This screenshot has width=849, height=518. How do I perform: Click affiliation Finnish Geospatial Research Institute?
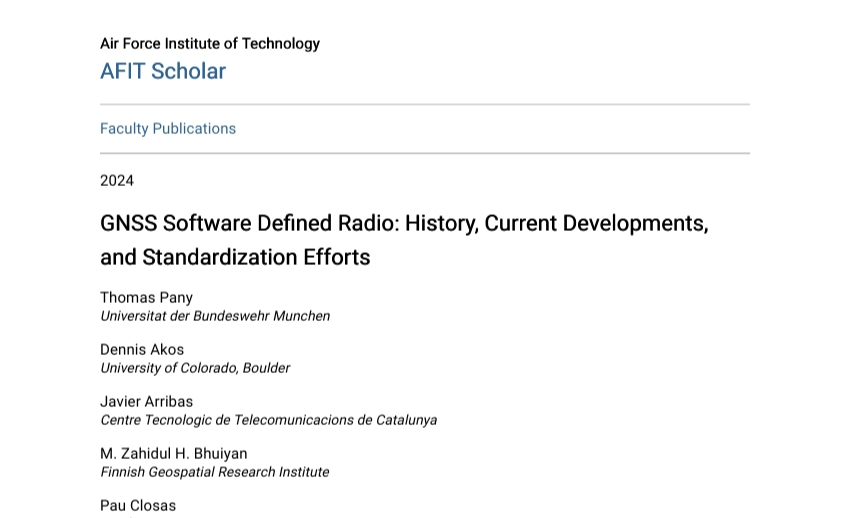[214, 472]
